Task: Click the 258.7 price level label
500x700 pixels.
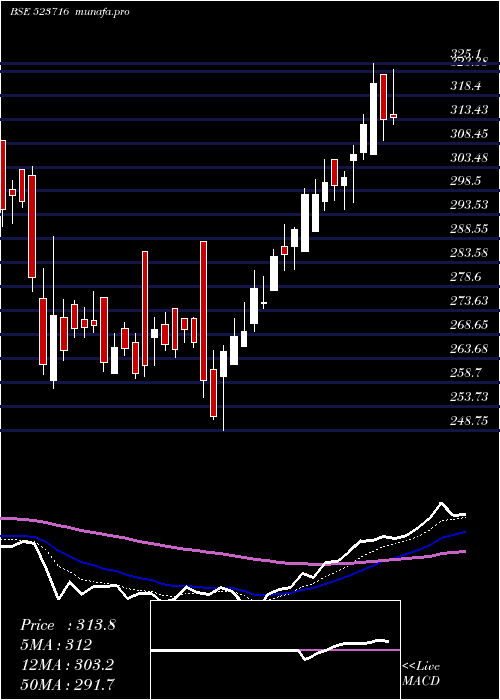Action: [x=466, y=373]
